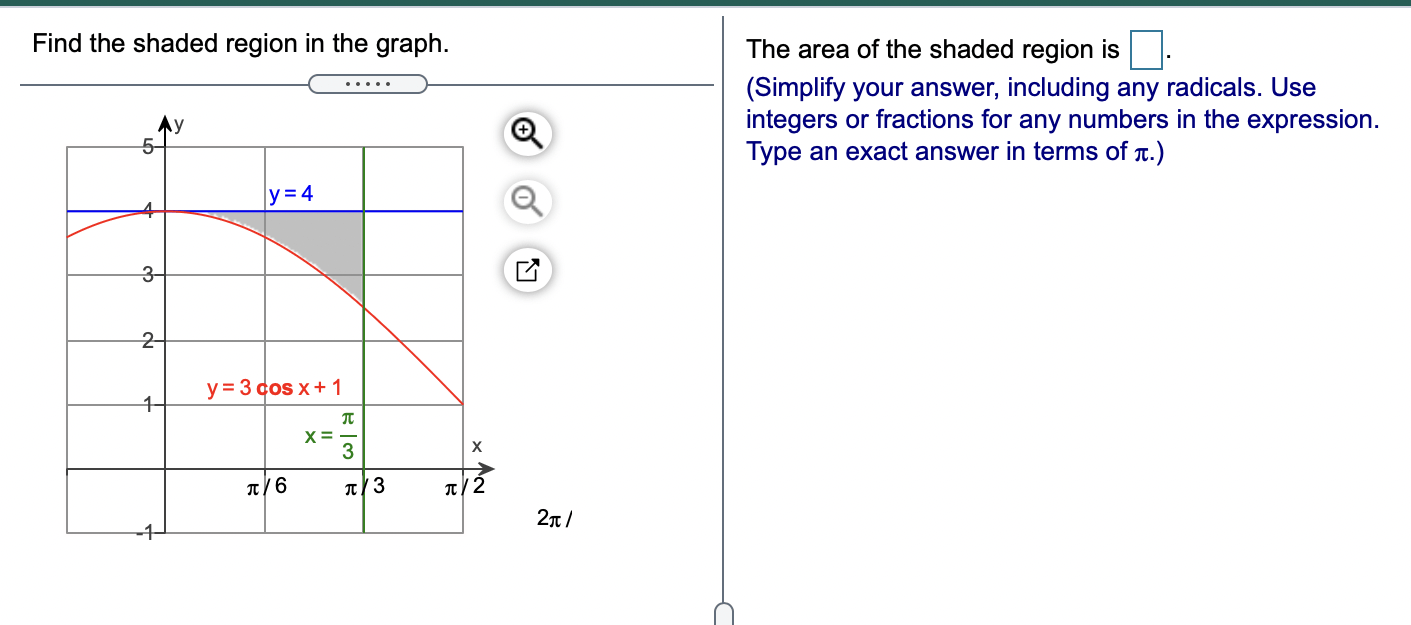Zoom in on the graph with the plus magnifier
Viewport: 1411px width, 625px height.
coord(528,135)
